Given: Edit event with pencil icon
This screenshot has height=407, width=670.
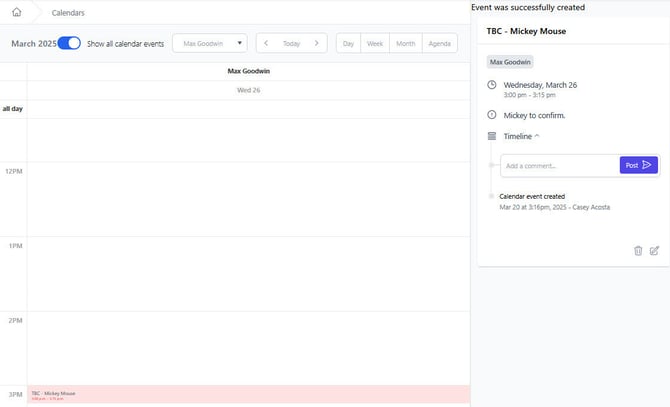Looking at the screenshot, I should (x=654, y=251).
